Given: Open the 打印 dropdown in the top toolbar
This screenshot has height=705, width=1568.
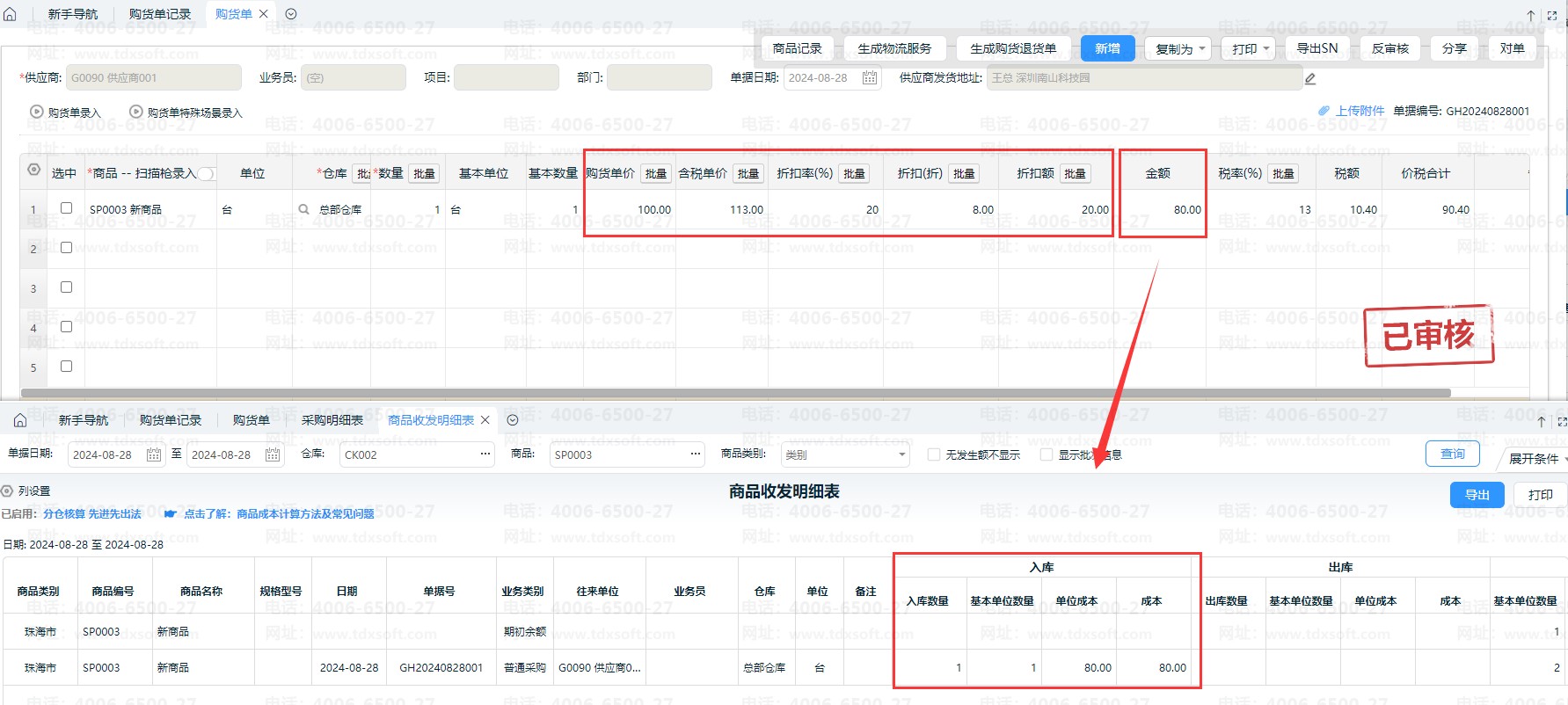Looking at the screenshot, I should point(1249,49).
